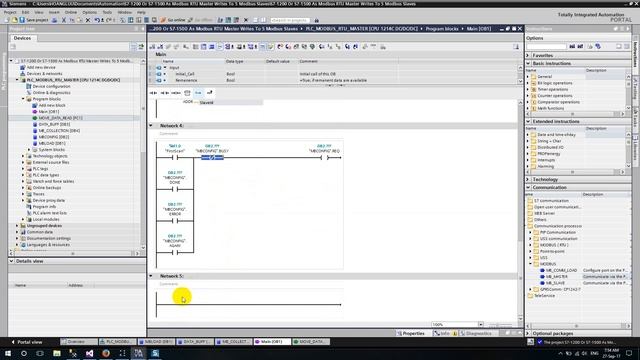Collapse the Basic instructions section
640x360 pixels.
(528, 64)
